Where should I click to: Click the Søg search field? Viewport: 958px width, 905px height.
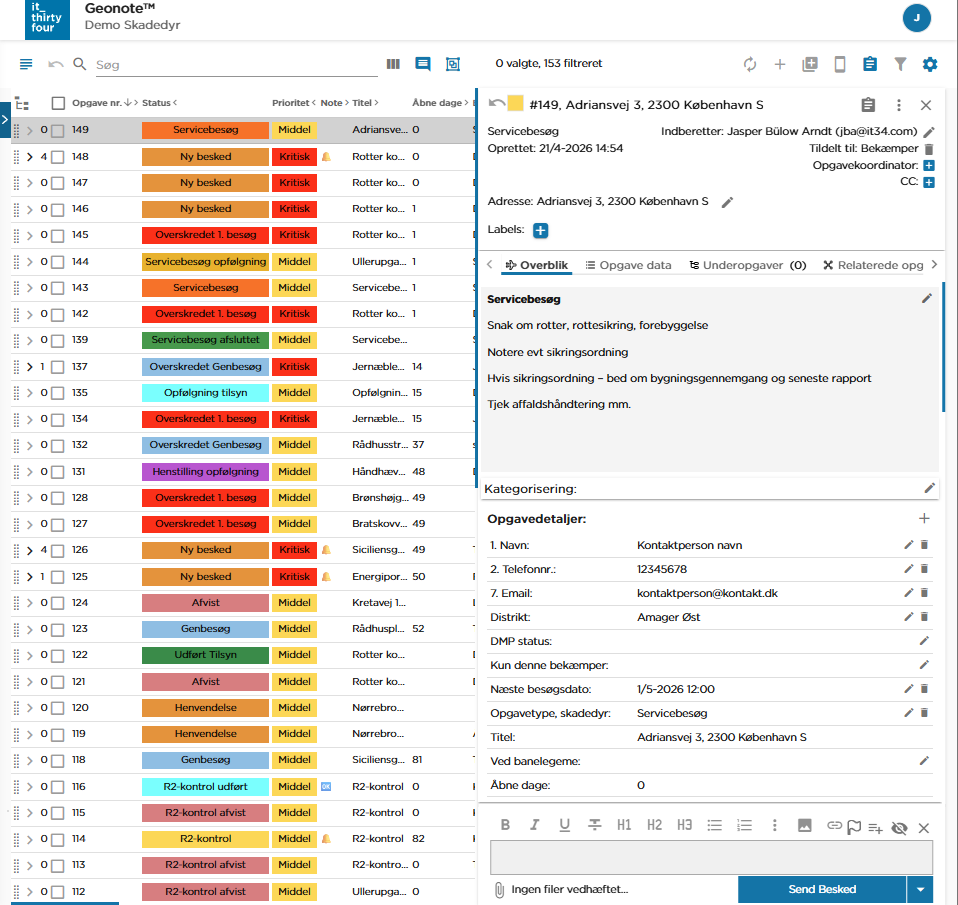[235, 65]
